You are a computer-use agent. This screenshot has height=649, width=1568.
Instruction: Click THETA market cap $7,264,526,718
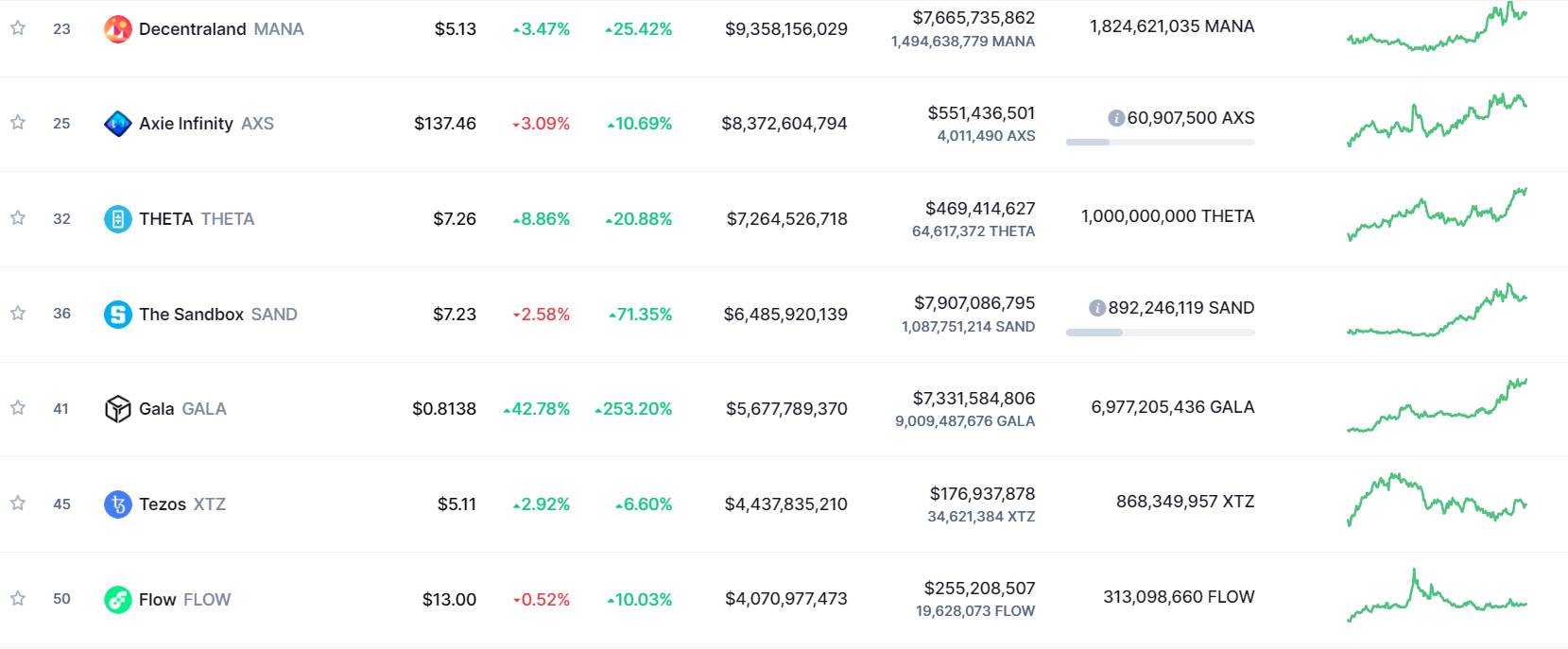tap(787, 219)
